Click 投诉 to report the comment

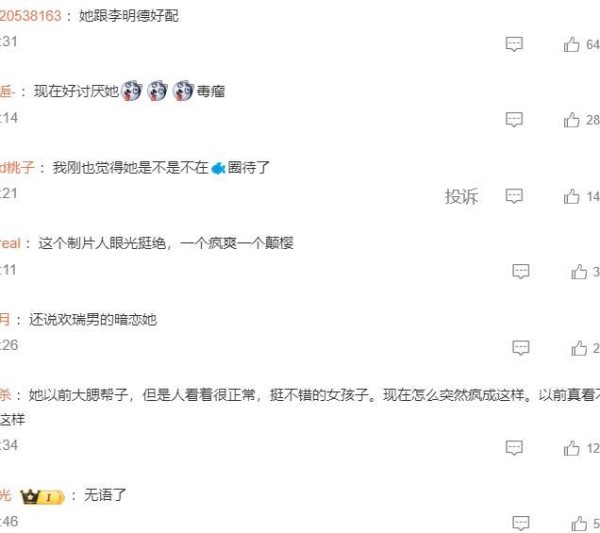461,196
